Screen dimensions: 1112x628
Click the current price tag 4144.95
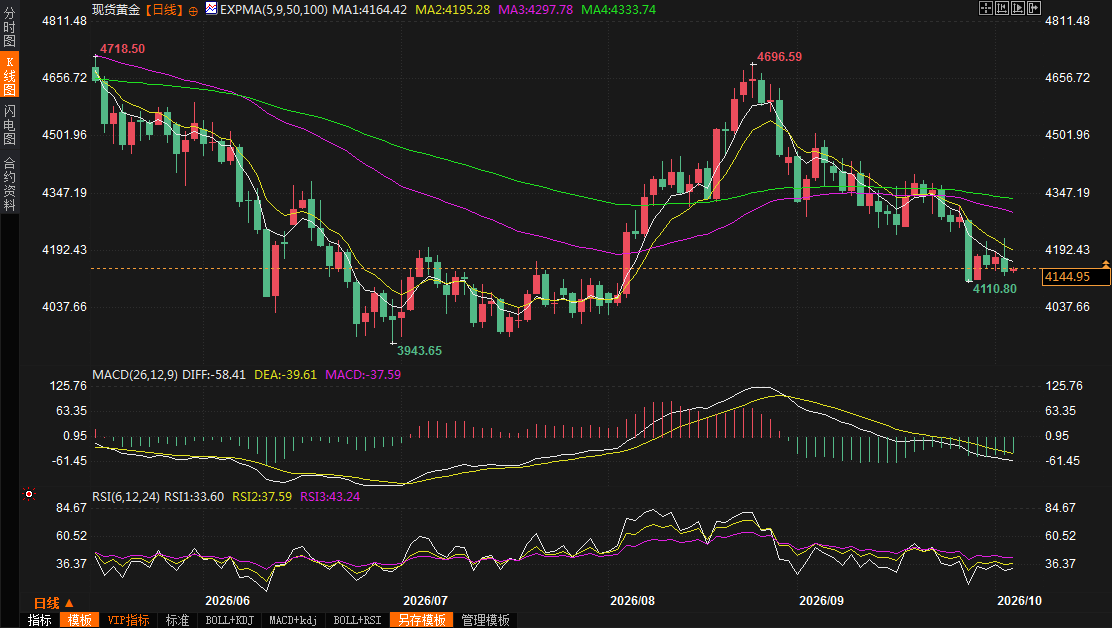[1076, 276]
